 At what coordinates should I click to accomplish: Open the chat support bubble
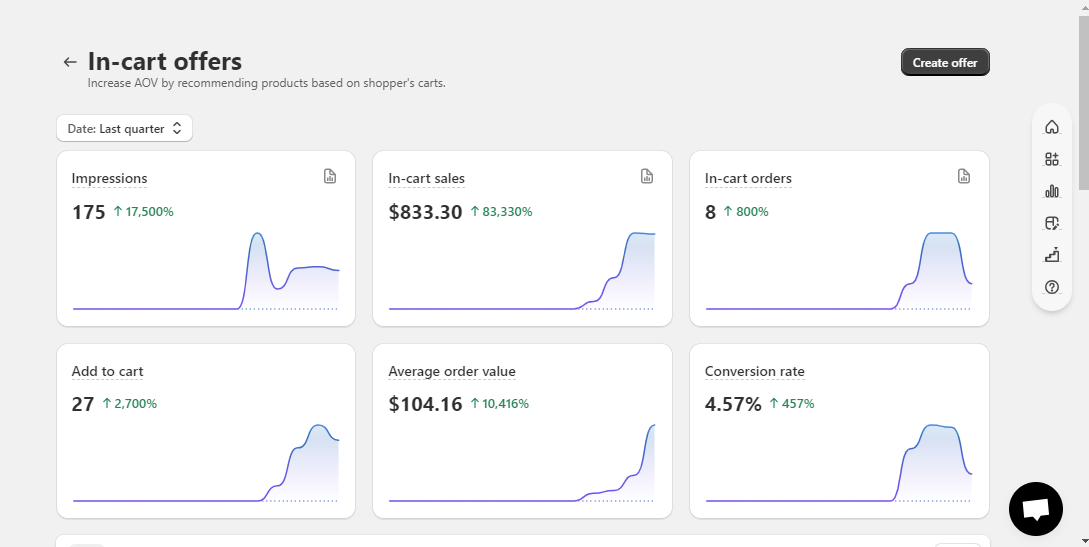[1036, 509]
